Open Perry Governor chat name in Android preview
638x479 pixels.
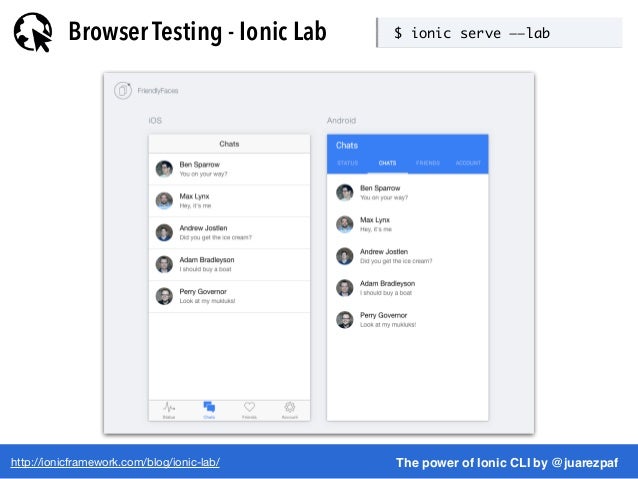coord(383,315)
